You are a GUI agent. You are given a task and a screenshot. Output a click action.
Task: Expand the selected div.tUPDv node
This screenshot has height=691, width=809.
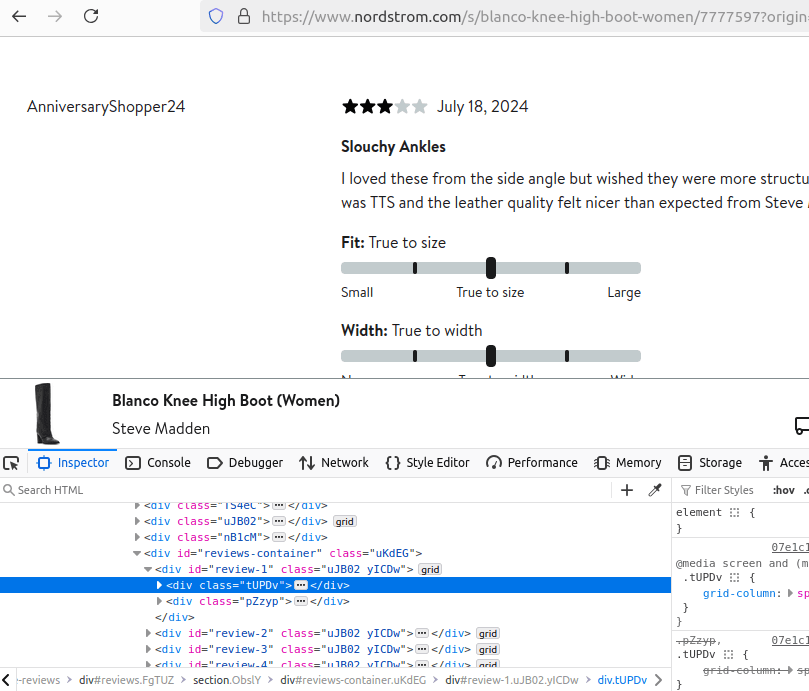pos(159,585)
